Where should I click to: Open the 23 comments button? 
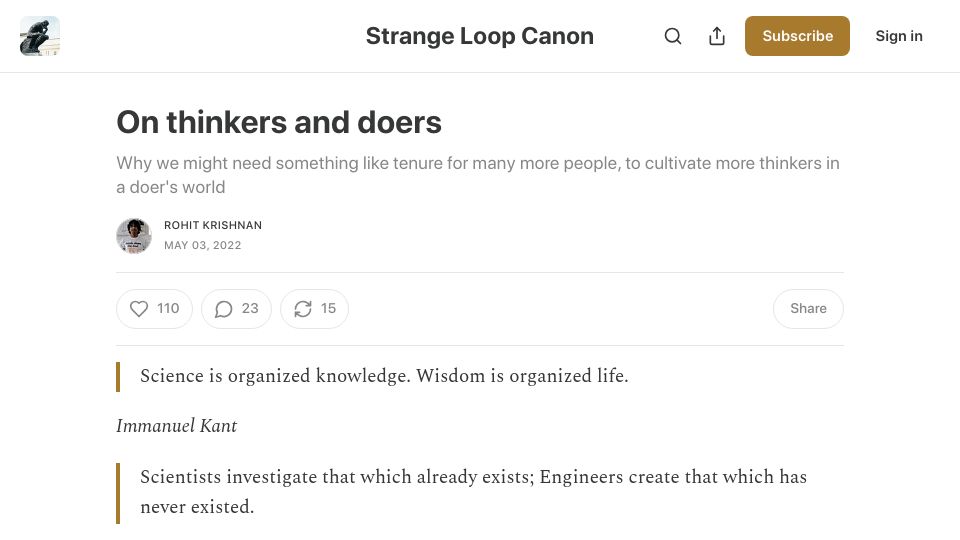pyautogui.click(x=236, y=309)
